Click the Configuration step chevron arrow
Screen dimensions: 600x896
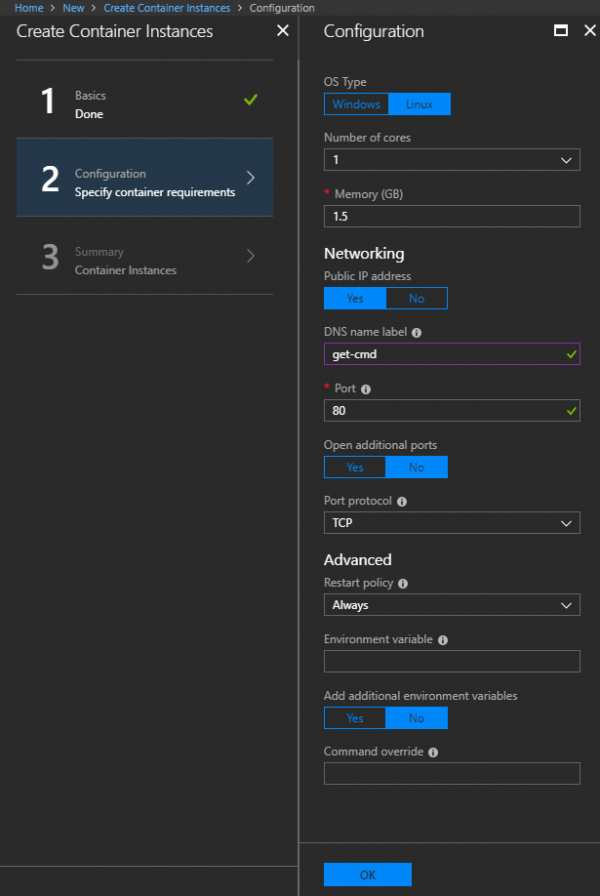[250, 178]
